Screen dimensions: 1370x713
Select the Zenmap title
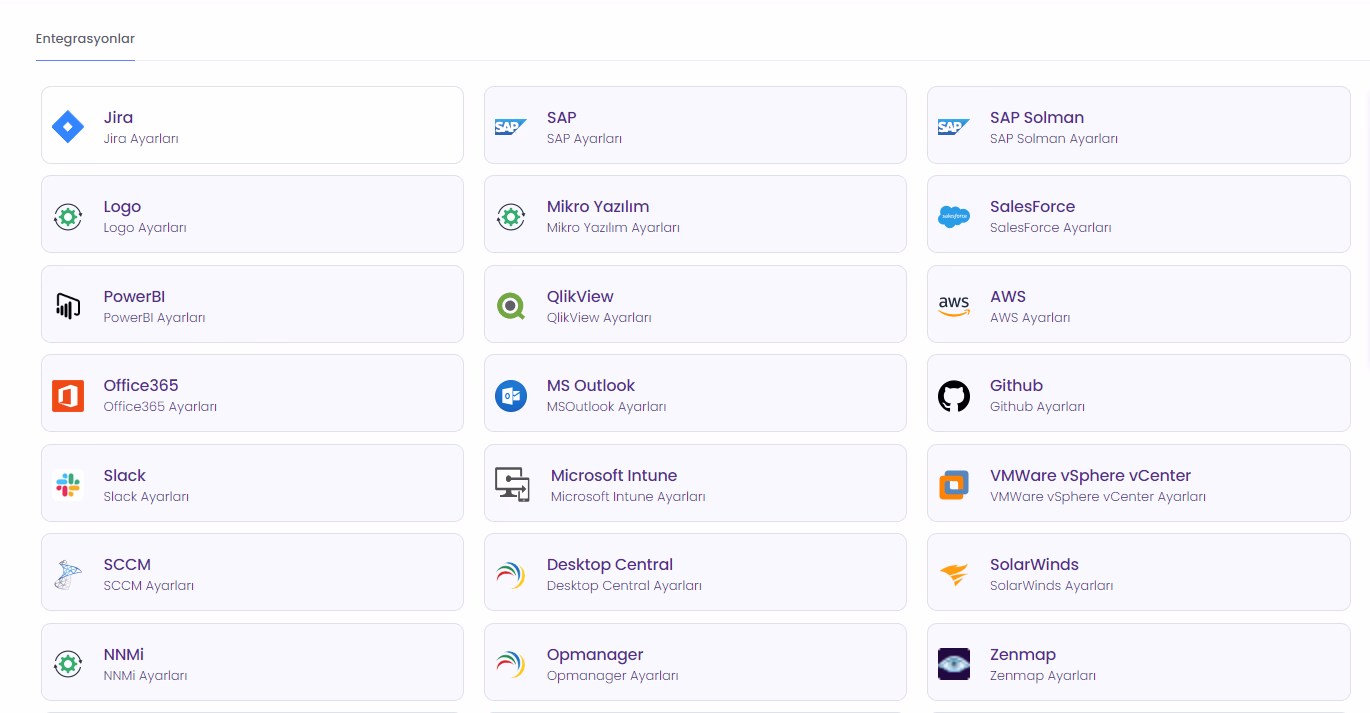(1023, 654)
